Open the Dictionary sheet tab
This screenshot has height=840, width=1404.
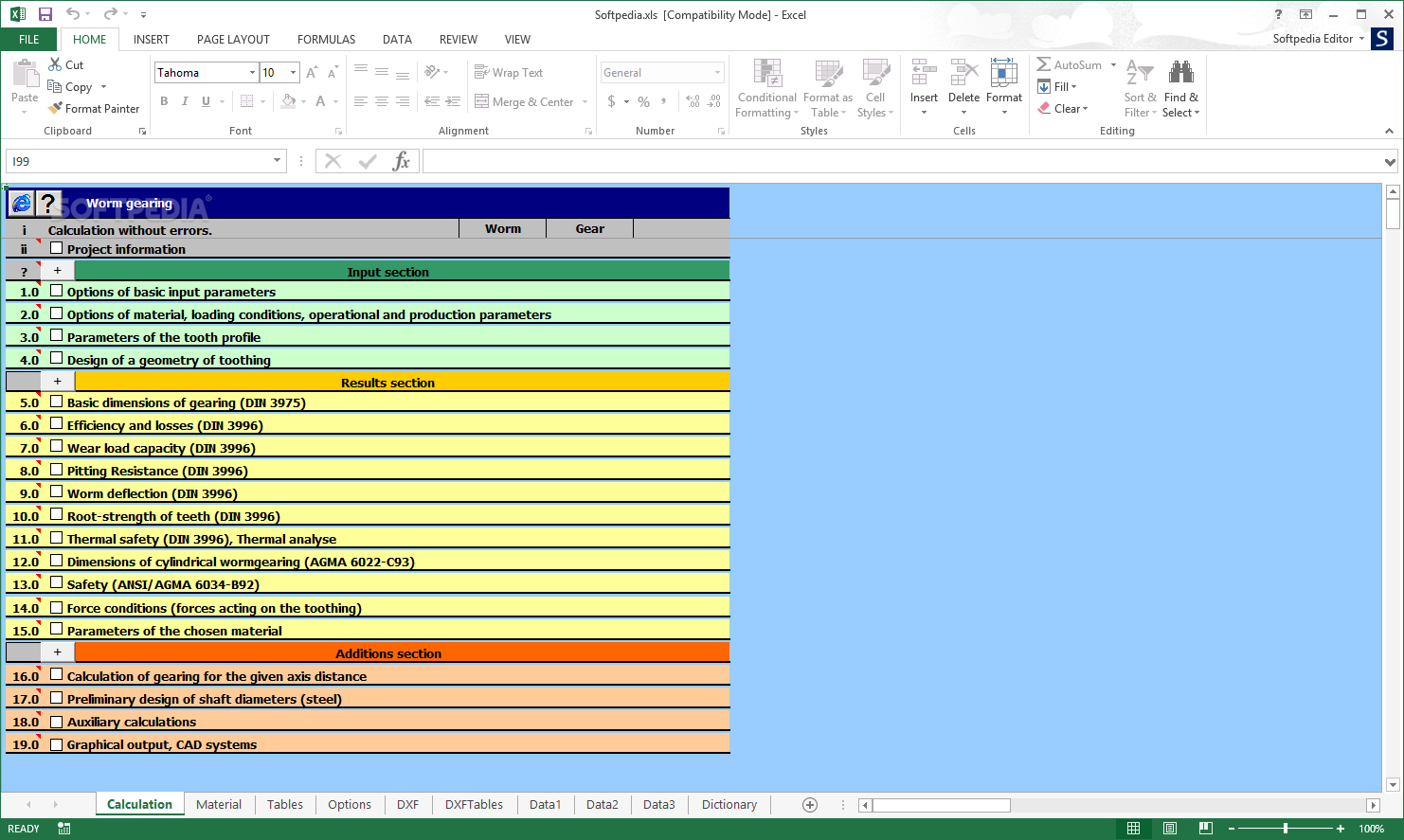point(729,805)
